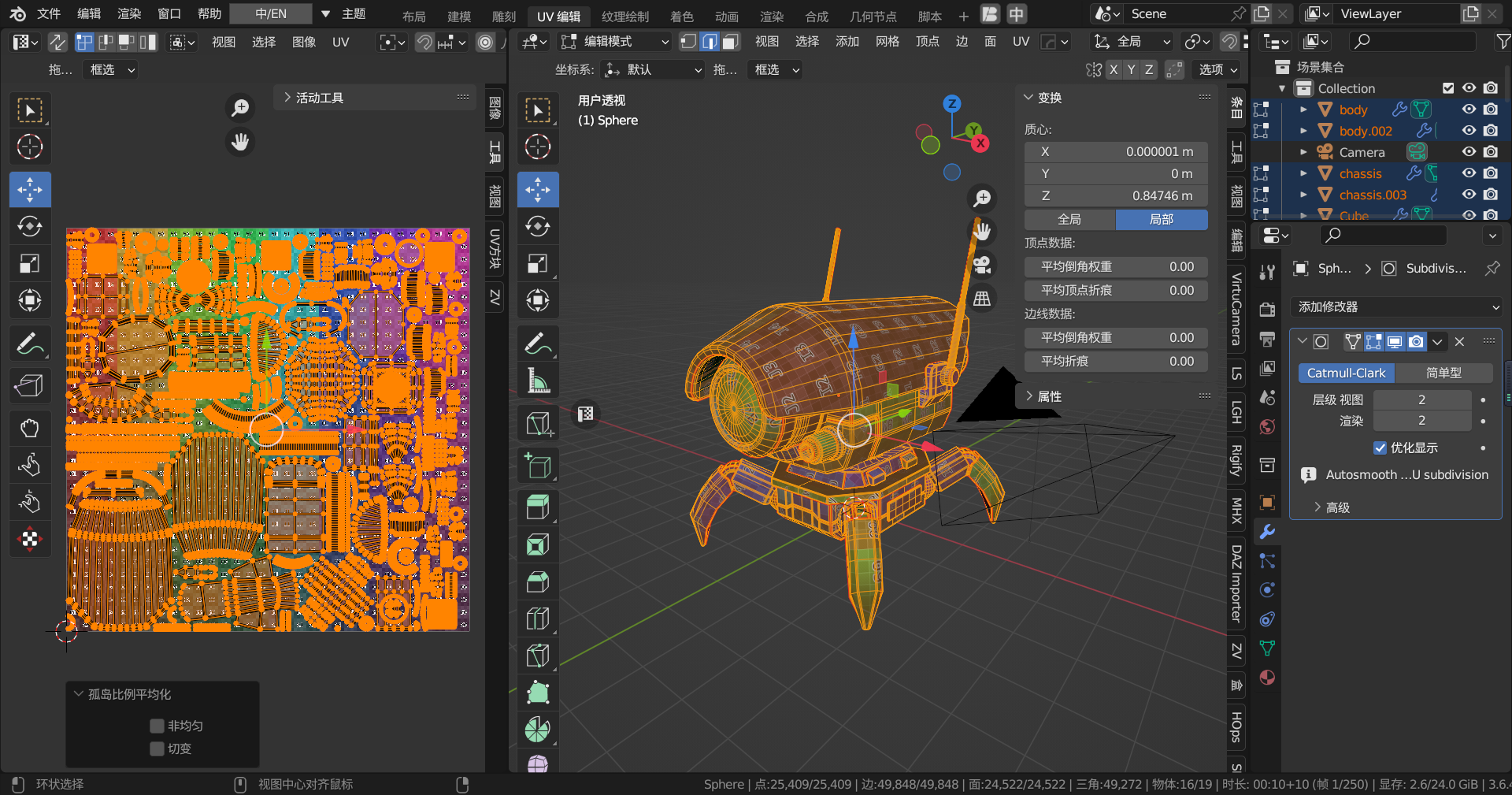Uncheck the 优化显示 checkbox
1512x795 pixels.
[x=1380, y=448]
